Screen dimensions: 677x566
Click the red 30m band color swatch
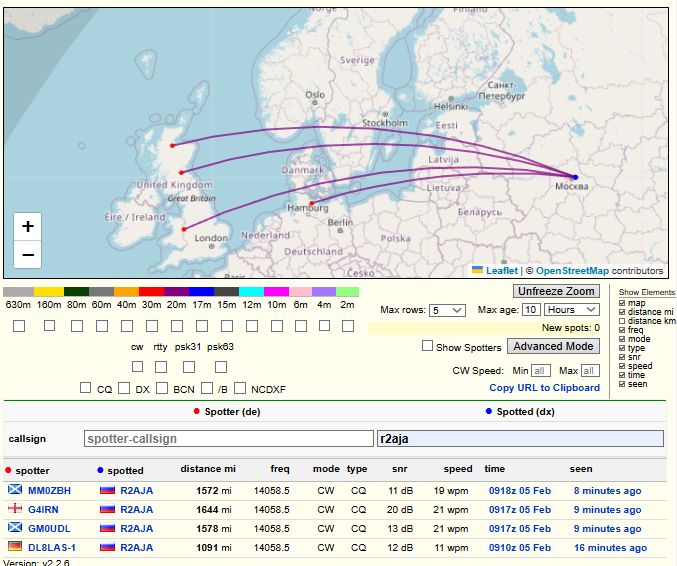151,291
